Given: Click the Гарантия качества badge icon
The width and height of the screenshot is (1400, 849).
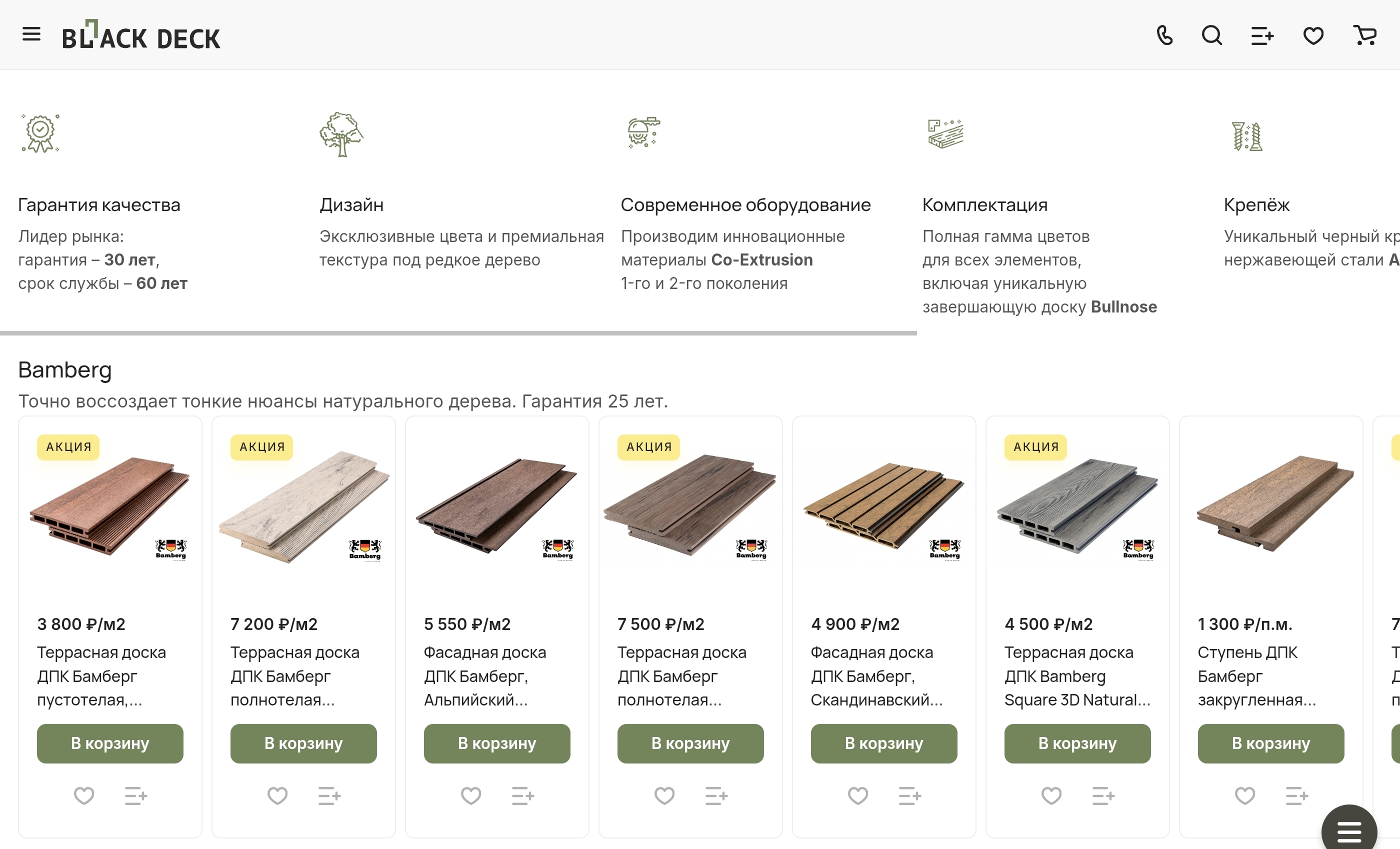Looking at the screenshot, I should point(40,133).
